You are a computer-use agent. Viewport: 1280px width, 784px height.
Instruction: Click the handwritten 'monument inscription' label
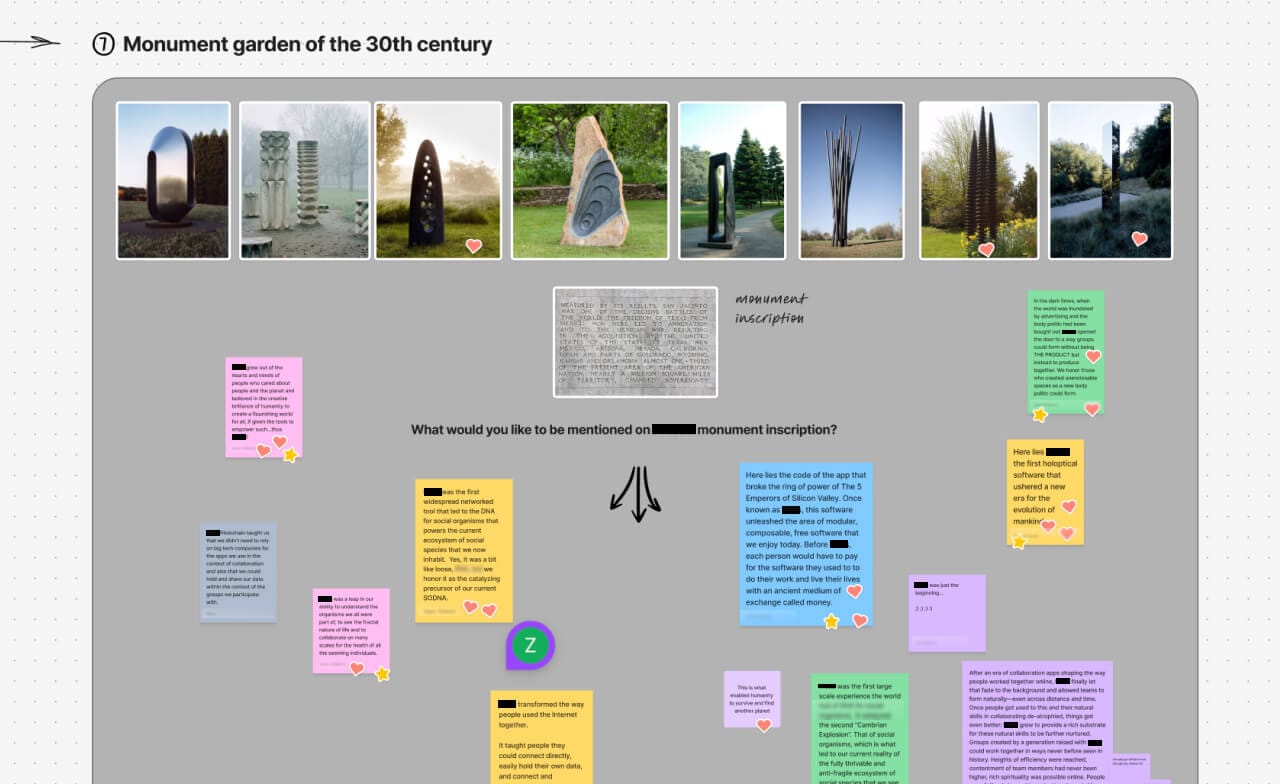click(x=771, y=308)
